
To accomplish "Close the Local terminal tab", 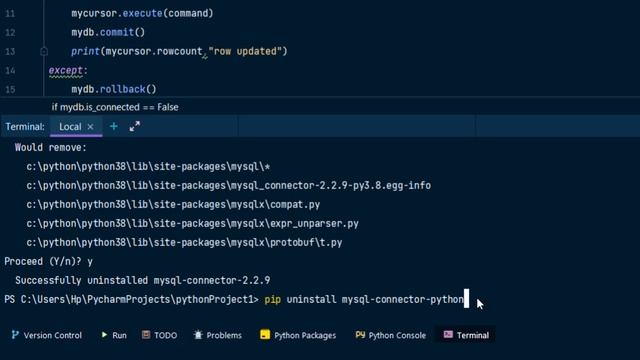I will click(x=91, y=127).
